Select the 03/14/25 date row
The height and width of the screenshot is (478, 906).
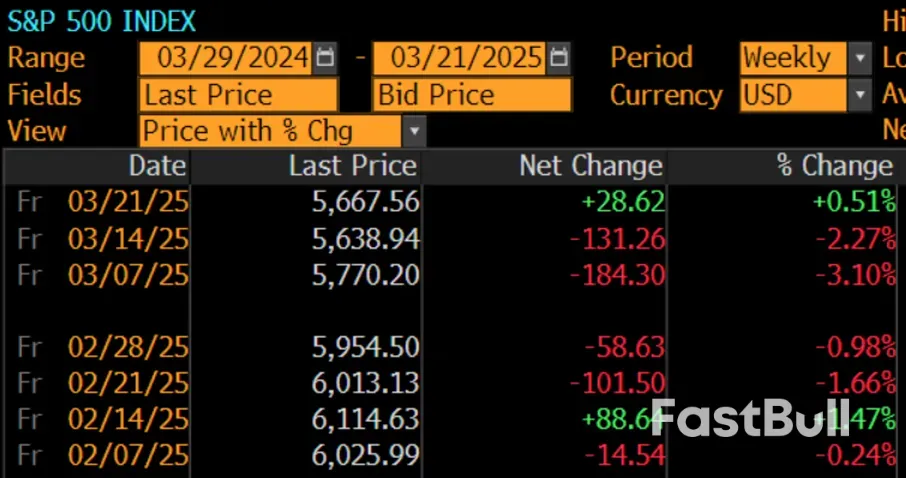tap(127, 239)
